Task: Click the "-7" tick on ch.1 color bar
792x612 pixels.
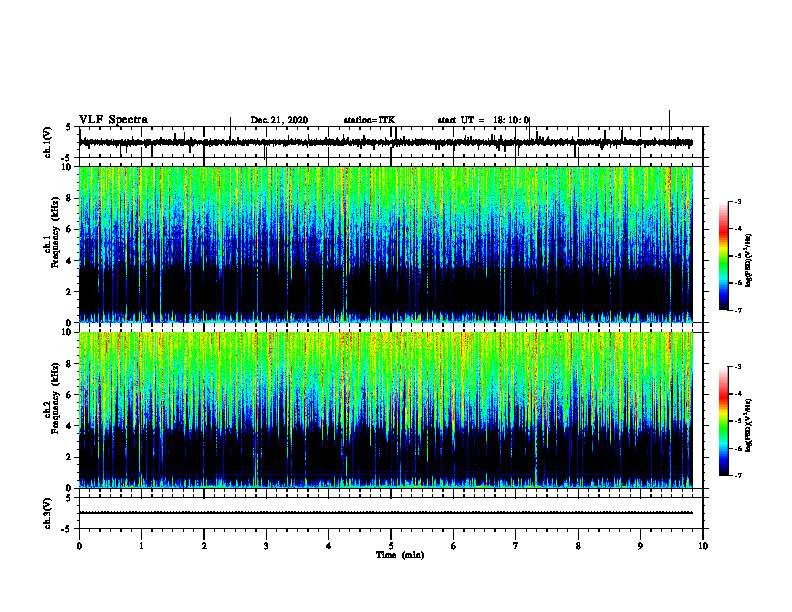Action: [738, 310]
